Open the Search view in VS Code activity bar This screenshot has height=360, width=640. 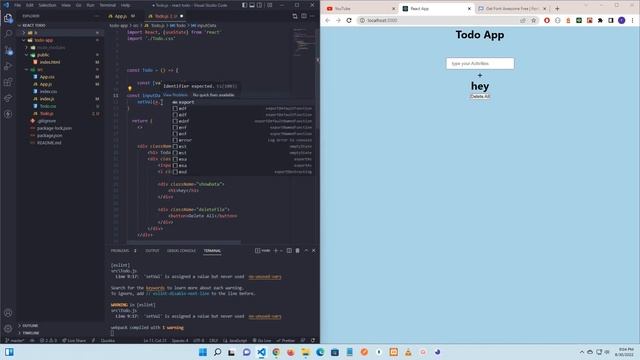click(x=8, y=34)
